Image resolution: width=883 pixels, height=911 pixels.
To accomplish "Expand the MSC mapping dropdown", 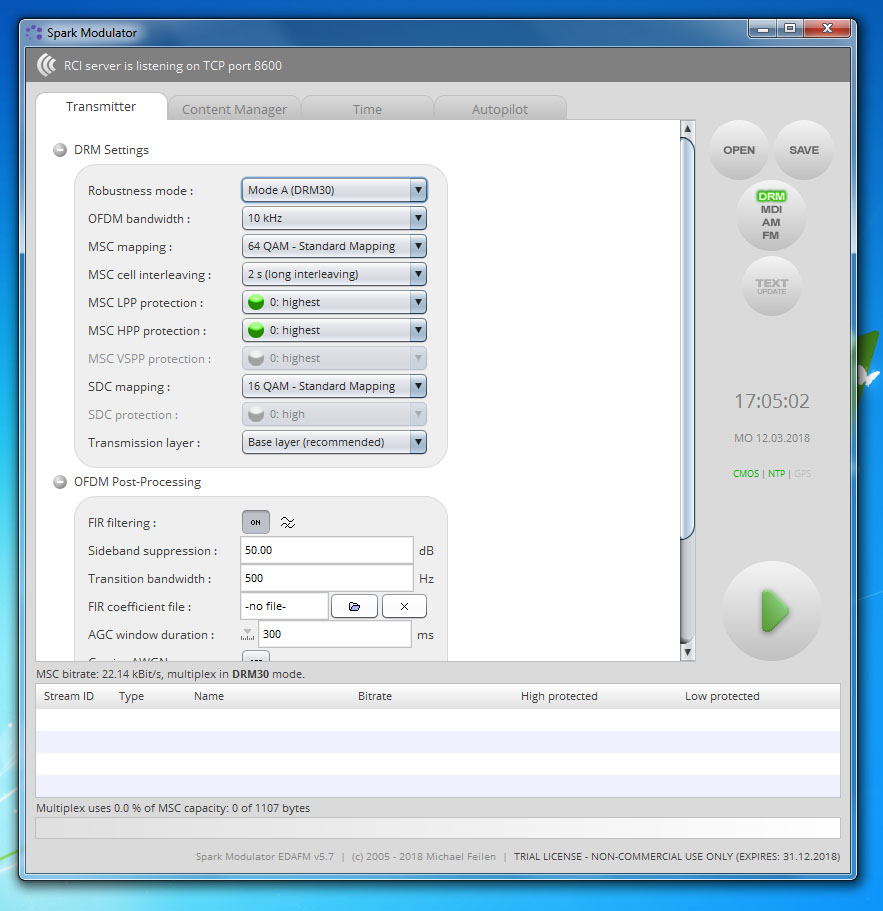I will point(334,246).
